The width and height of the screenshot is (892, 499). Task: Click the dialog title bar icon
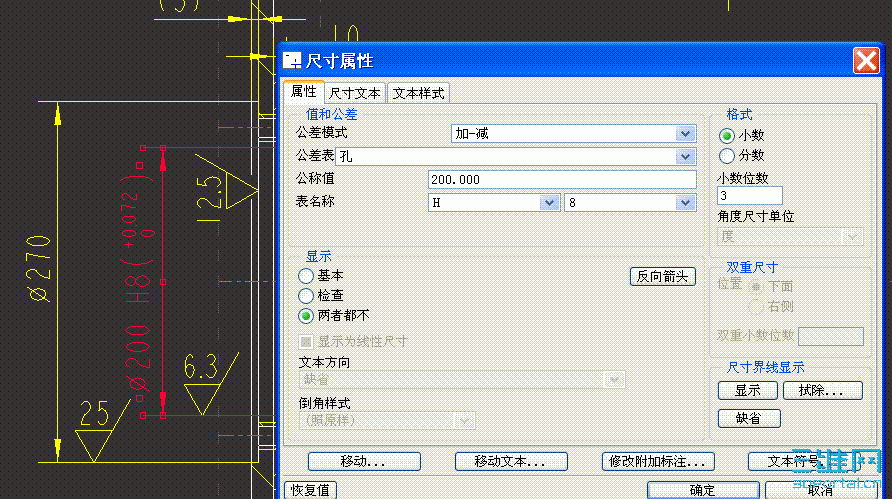pyautogui.click(x=292, y=60)
